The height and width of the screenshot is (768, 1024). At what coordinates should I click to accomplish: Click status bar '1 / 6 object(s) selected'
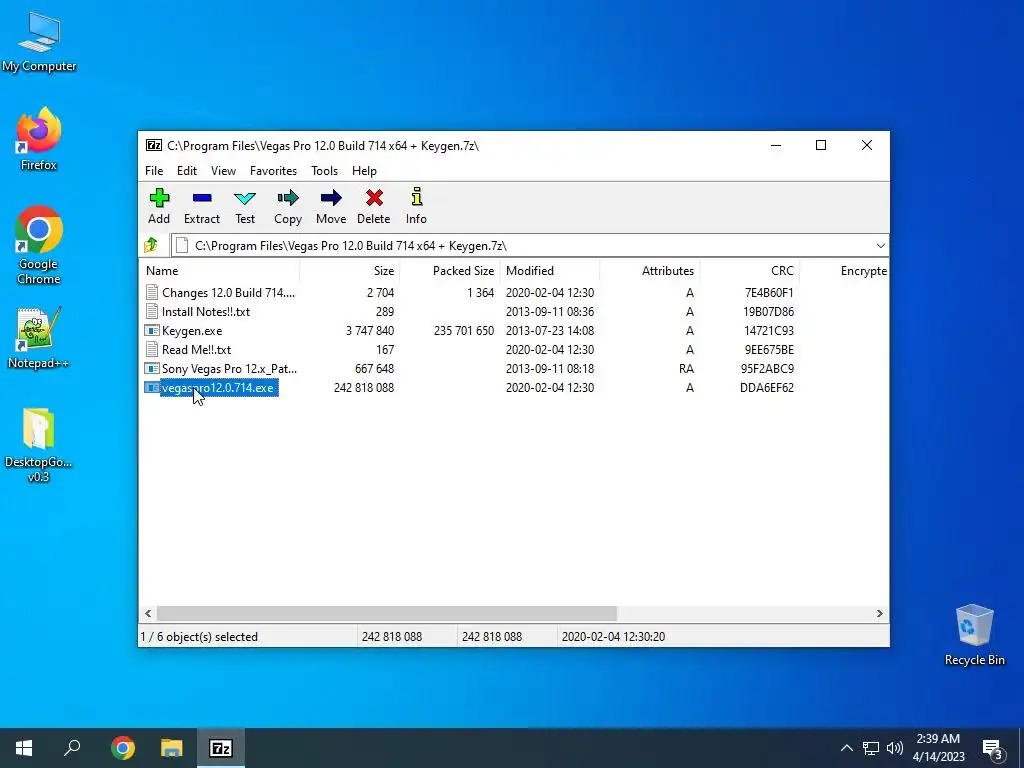[199, 636]
